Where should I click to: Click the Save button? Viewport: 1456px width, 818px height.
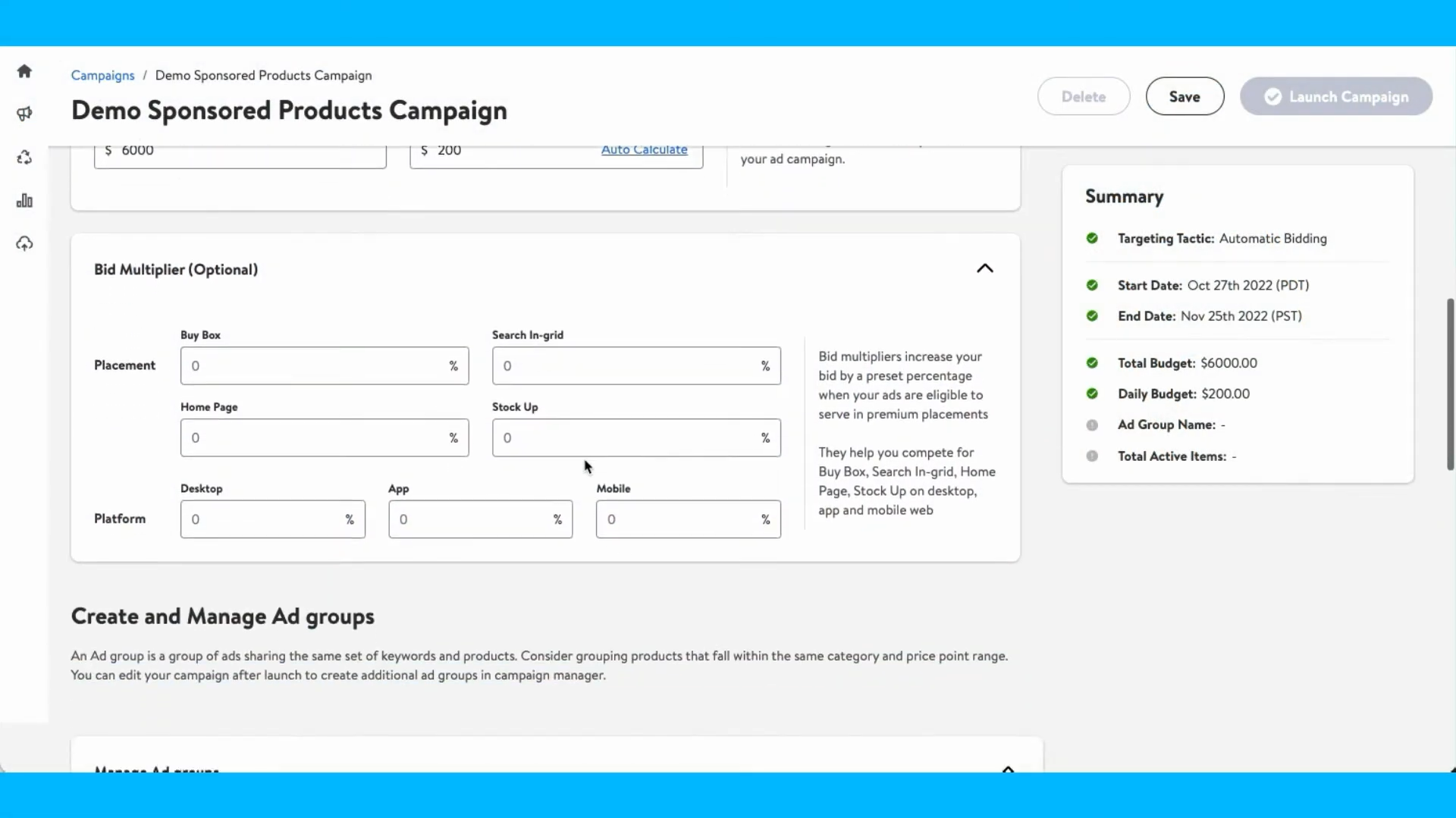pos(1184,96)
